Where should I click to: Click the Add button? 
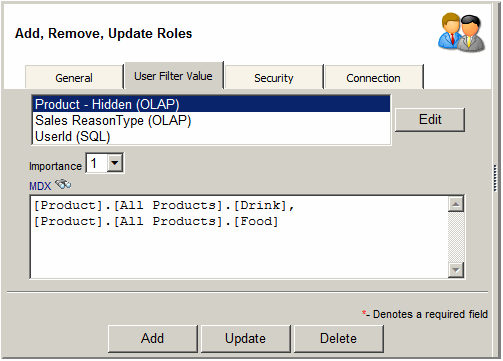153,338
